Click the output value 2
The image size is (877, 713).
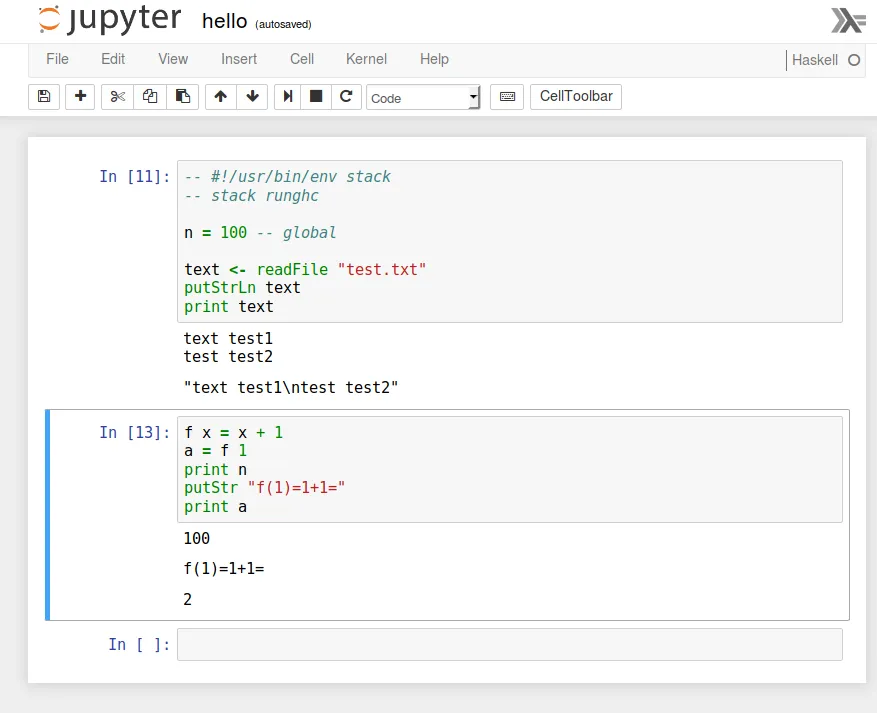[x=188, y=599]
